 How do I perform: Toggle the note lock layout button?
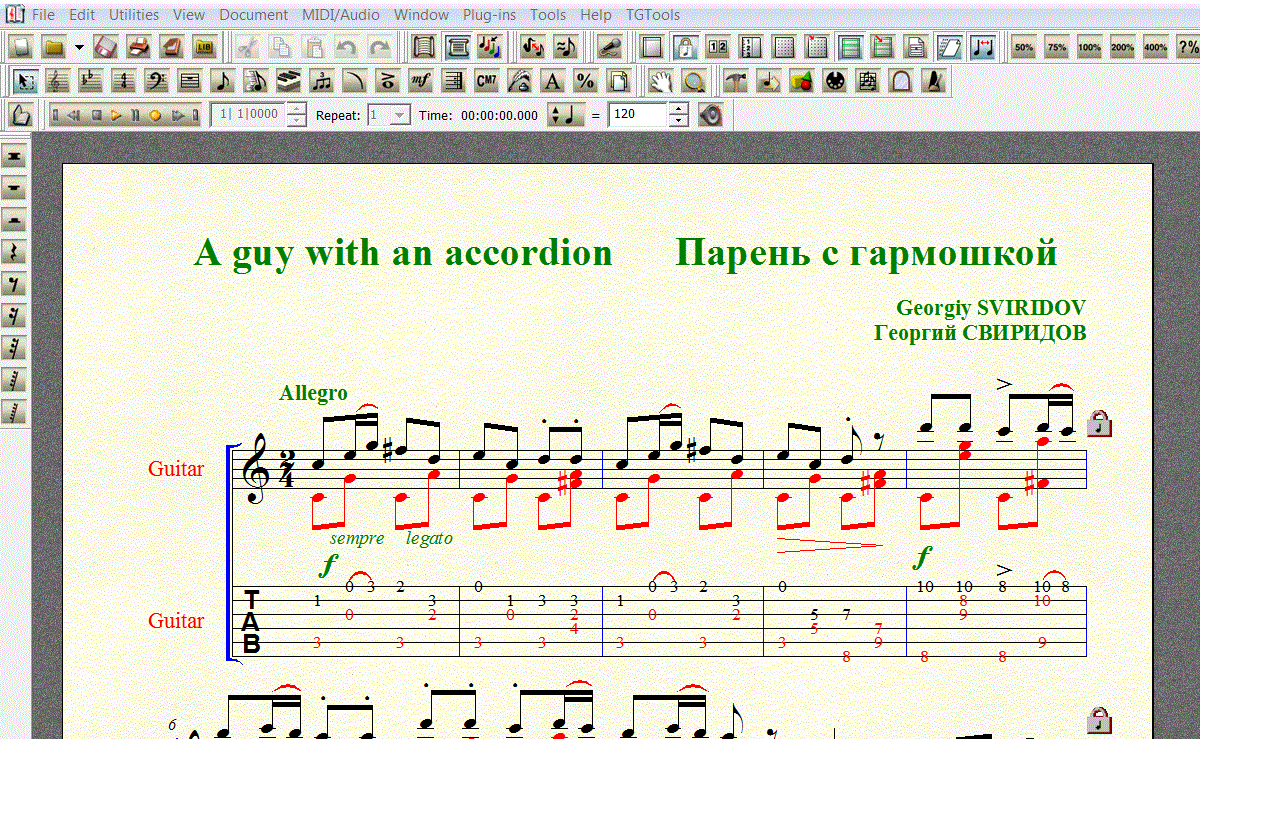(685, 47)
